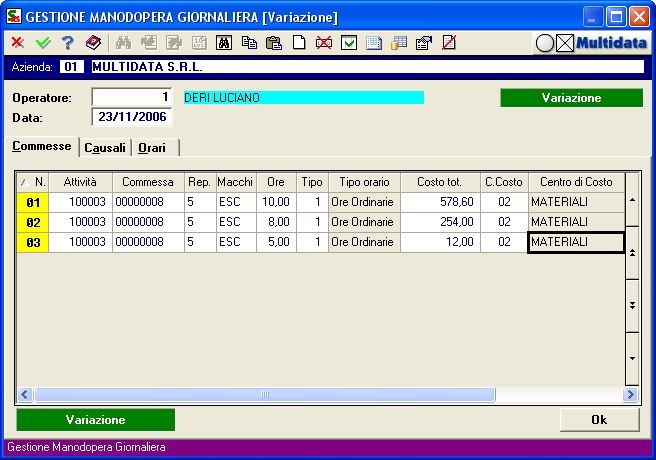Click the application icon in title bar
Viewport: 656px width, 460px height.
click(14, 17)
